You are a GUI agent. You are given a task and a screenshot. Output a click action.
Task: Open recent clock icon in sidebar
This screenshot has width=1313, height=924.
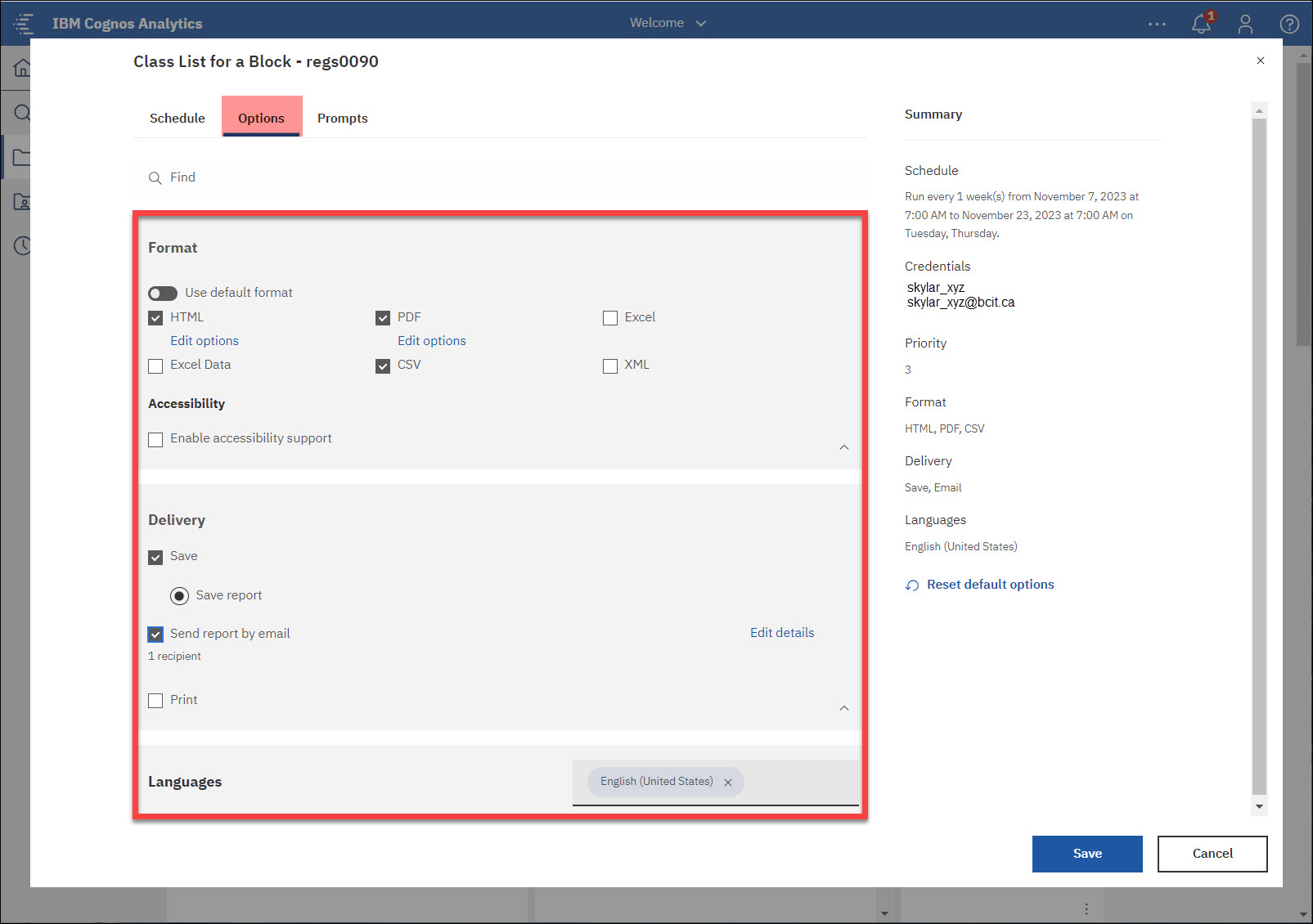(x=22, y=245)
